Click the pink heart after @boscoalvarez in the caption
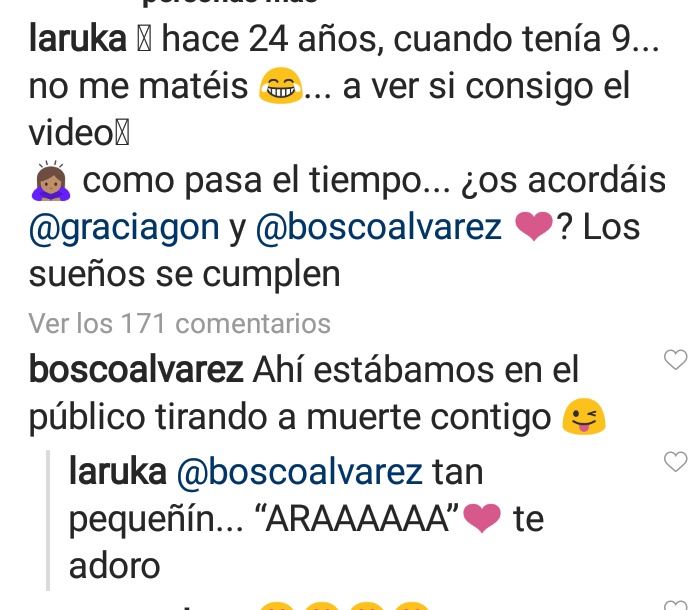 click(534, 227)
